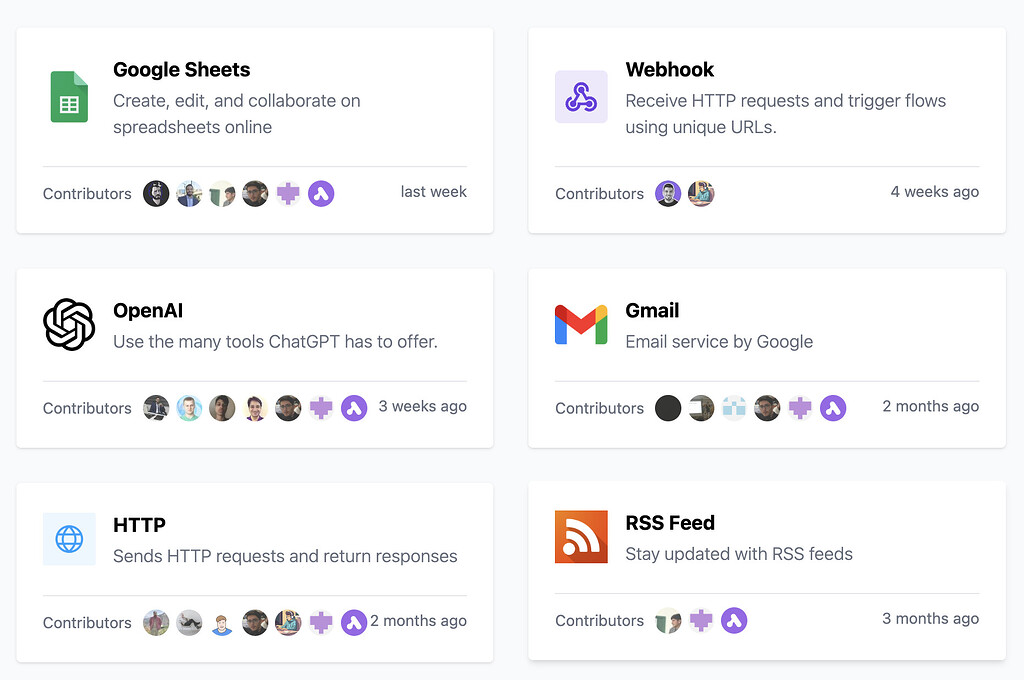Click the purple bolt avatar on RSS Feed card
Viewport: 1024px width, 680px height.
point(734,620)
